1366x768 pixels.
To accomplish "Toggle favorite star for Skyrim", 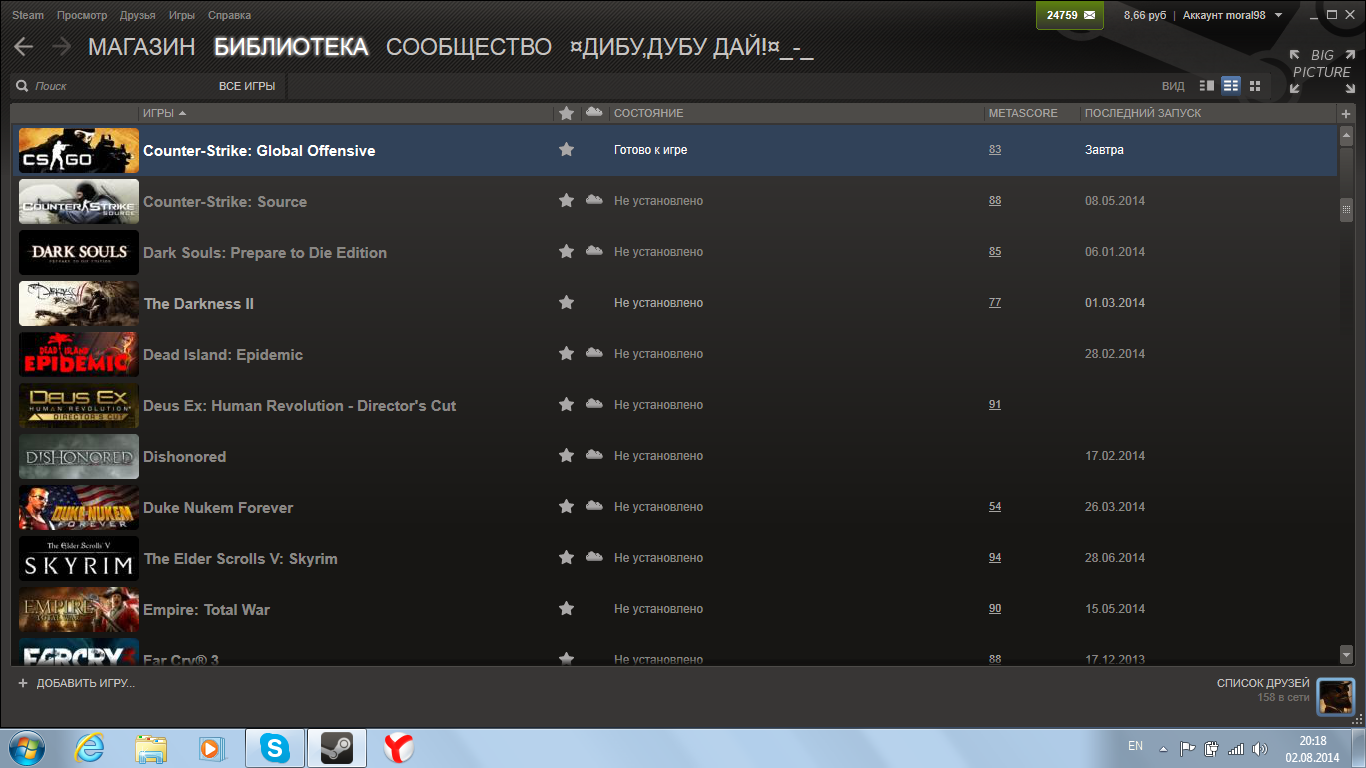I will point(567,557).
